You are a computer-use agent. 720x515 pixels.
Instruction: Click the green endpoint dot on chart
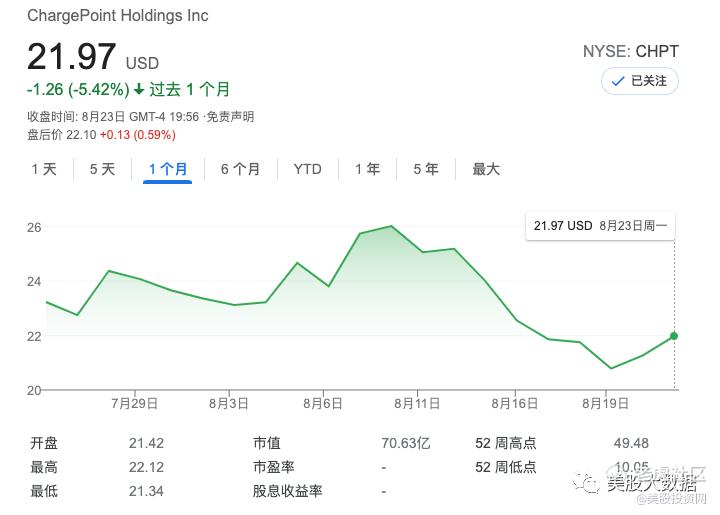[674, 336]
